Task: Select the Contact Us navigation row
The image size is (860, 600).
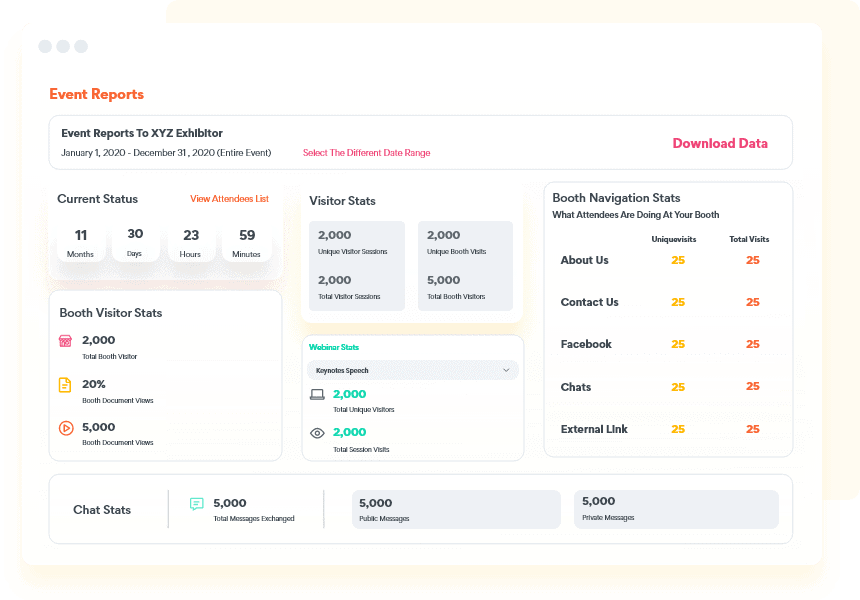Action: click(x=590, y=302)
